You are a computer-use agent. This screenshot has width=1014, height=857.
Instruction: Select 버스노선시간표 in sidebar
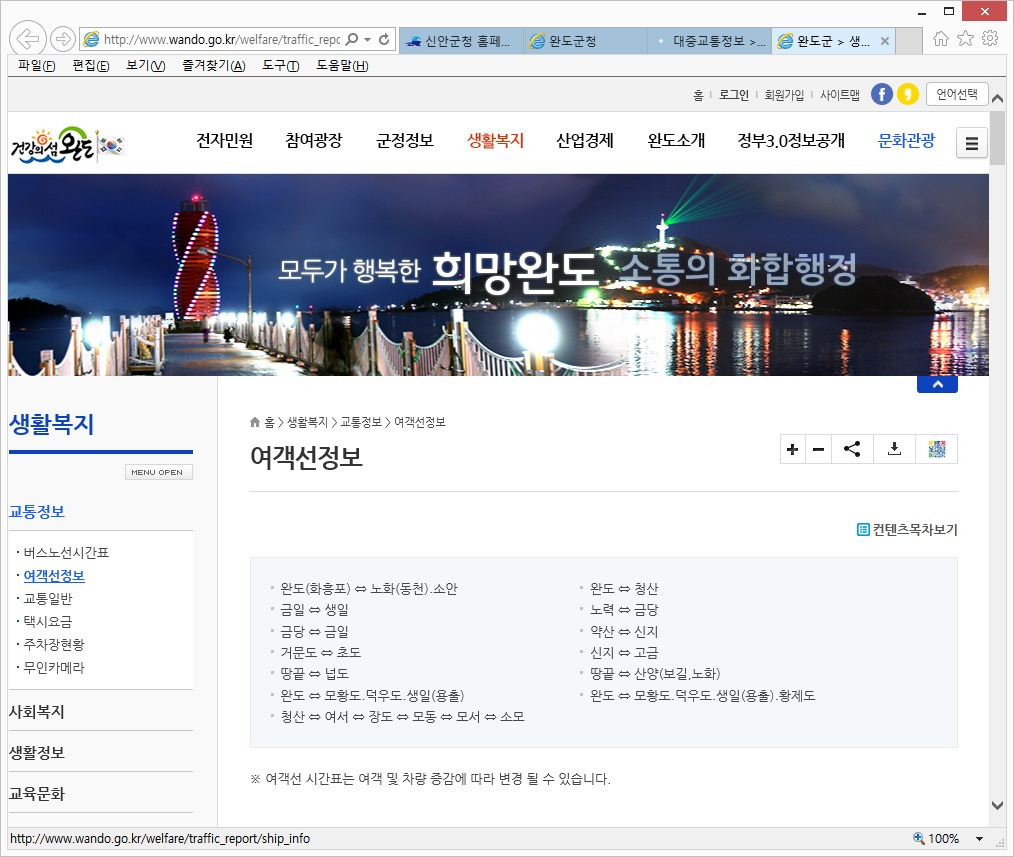tap(66, 552)
